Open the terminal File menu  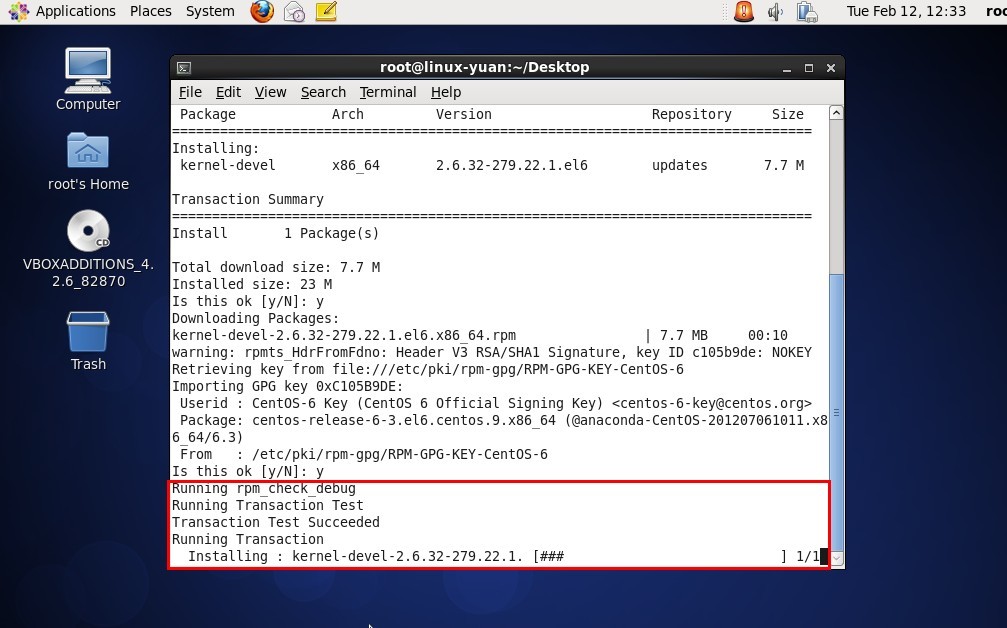tap(190, 92)
